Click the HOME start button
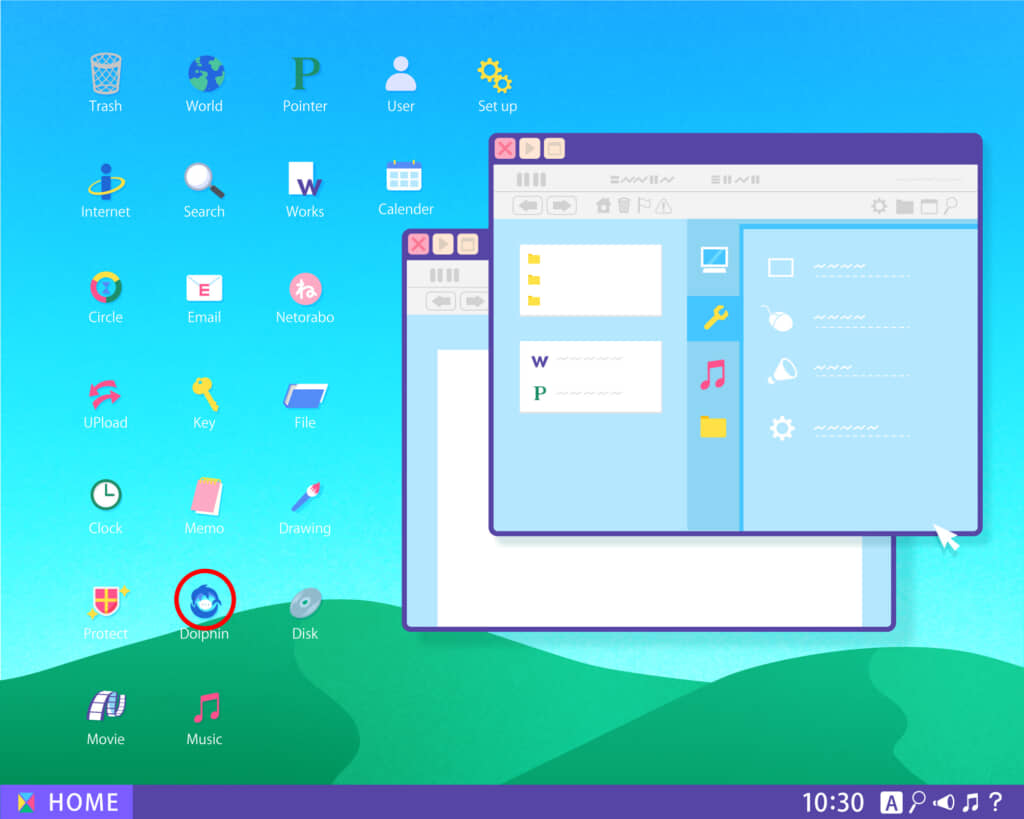This screenshot has width=1024, height=819. 67,802
